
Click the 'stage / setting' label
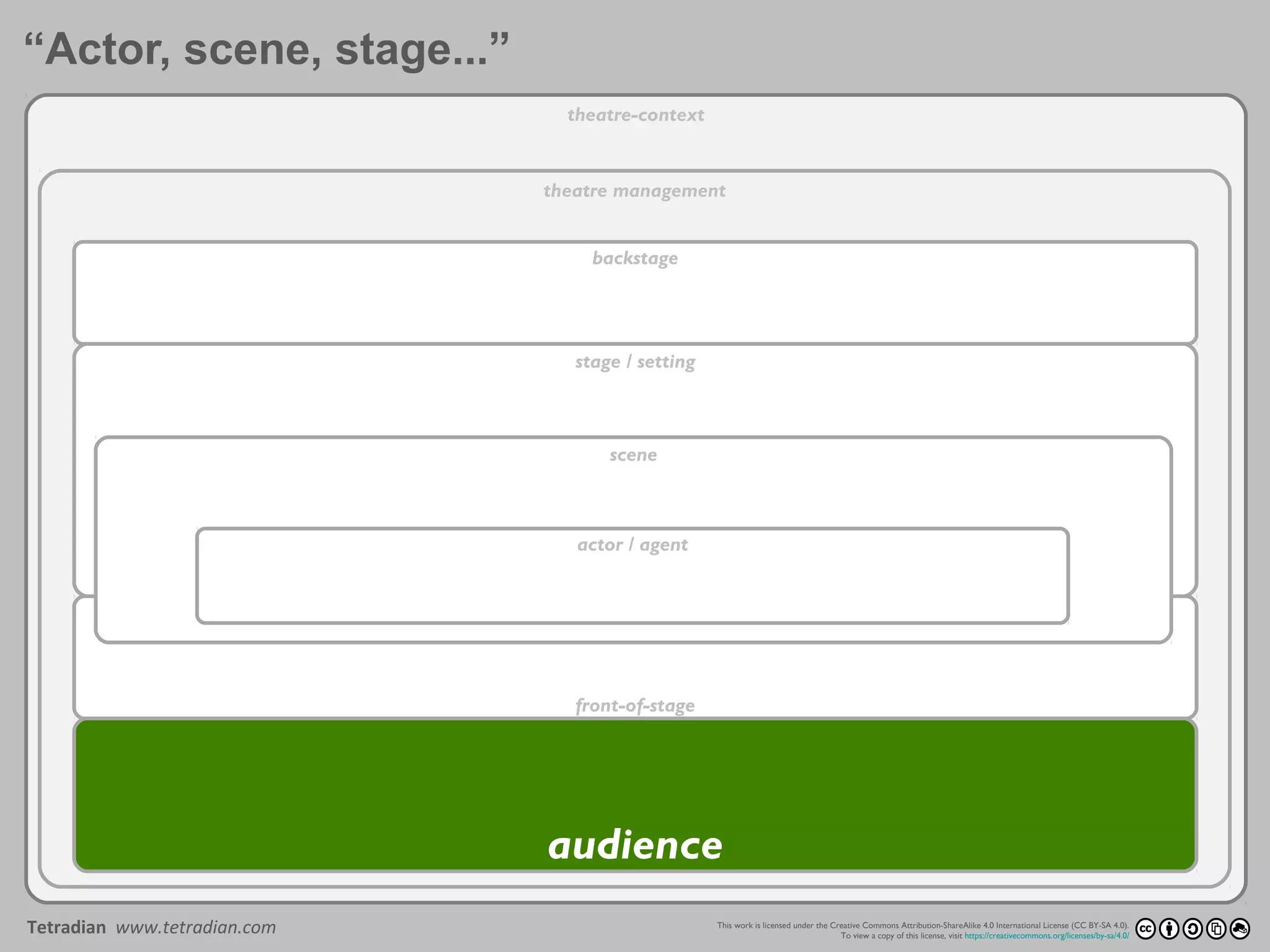coord(635,362)
